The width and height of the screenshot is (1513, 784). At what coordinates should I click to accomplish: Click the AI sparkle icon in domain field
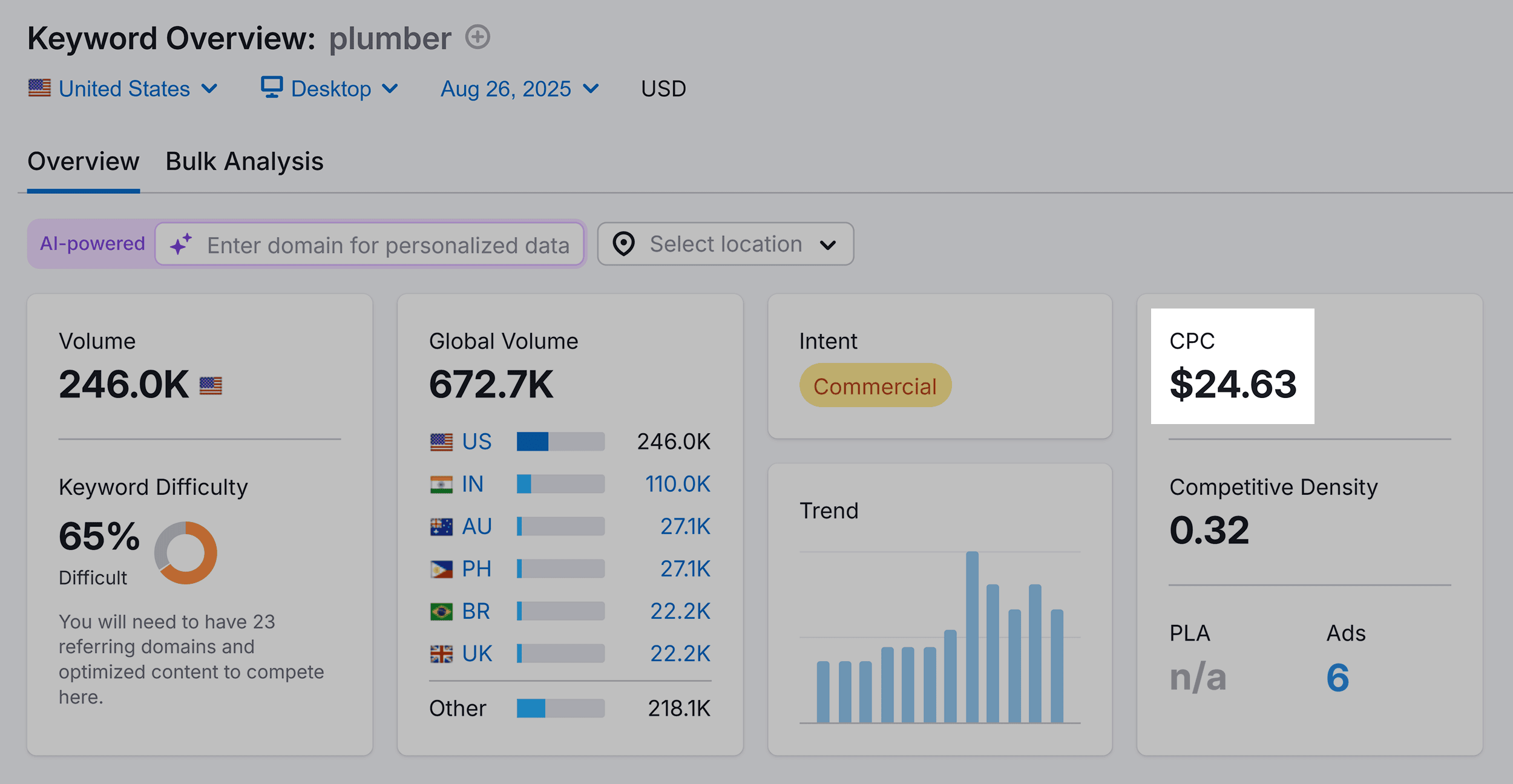tap(180, 244)
